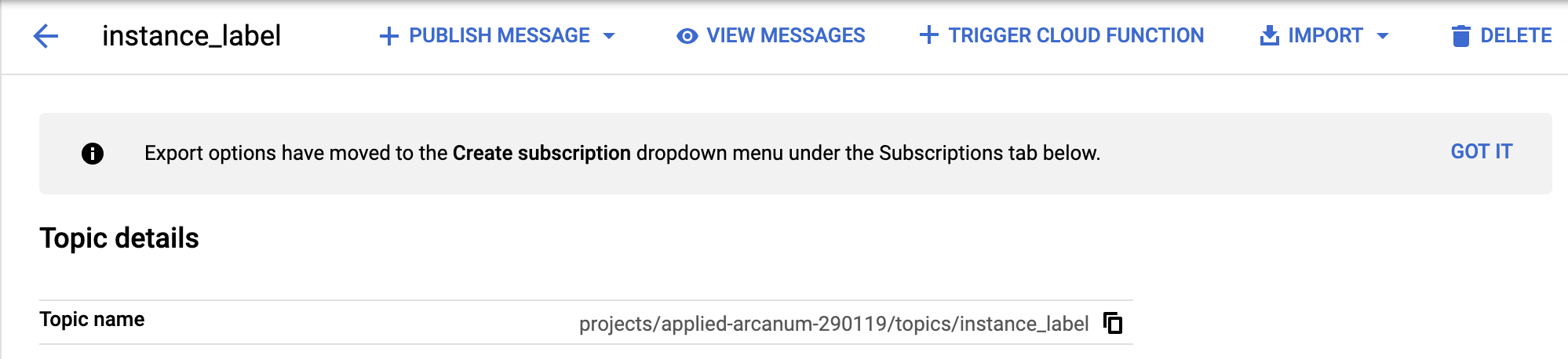
Task: Expand the Publish Message dropdown arrow
Action: pyautogui.click(x=609, y=36)
